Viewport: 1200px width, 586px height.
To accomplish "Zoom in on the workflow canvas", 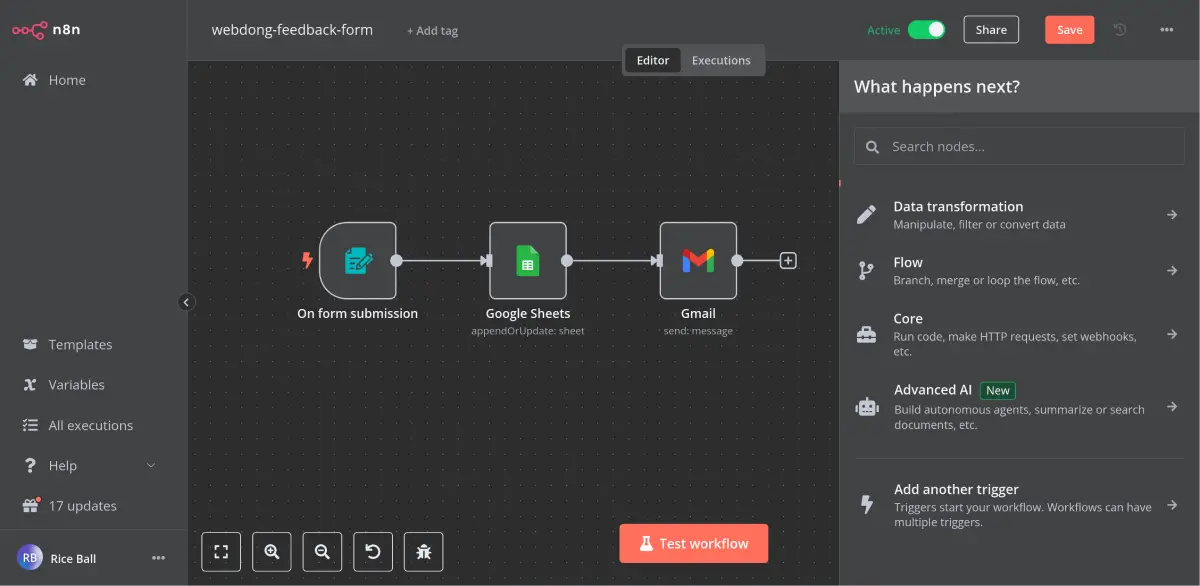I will [271, 551].
